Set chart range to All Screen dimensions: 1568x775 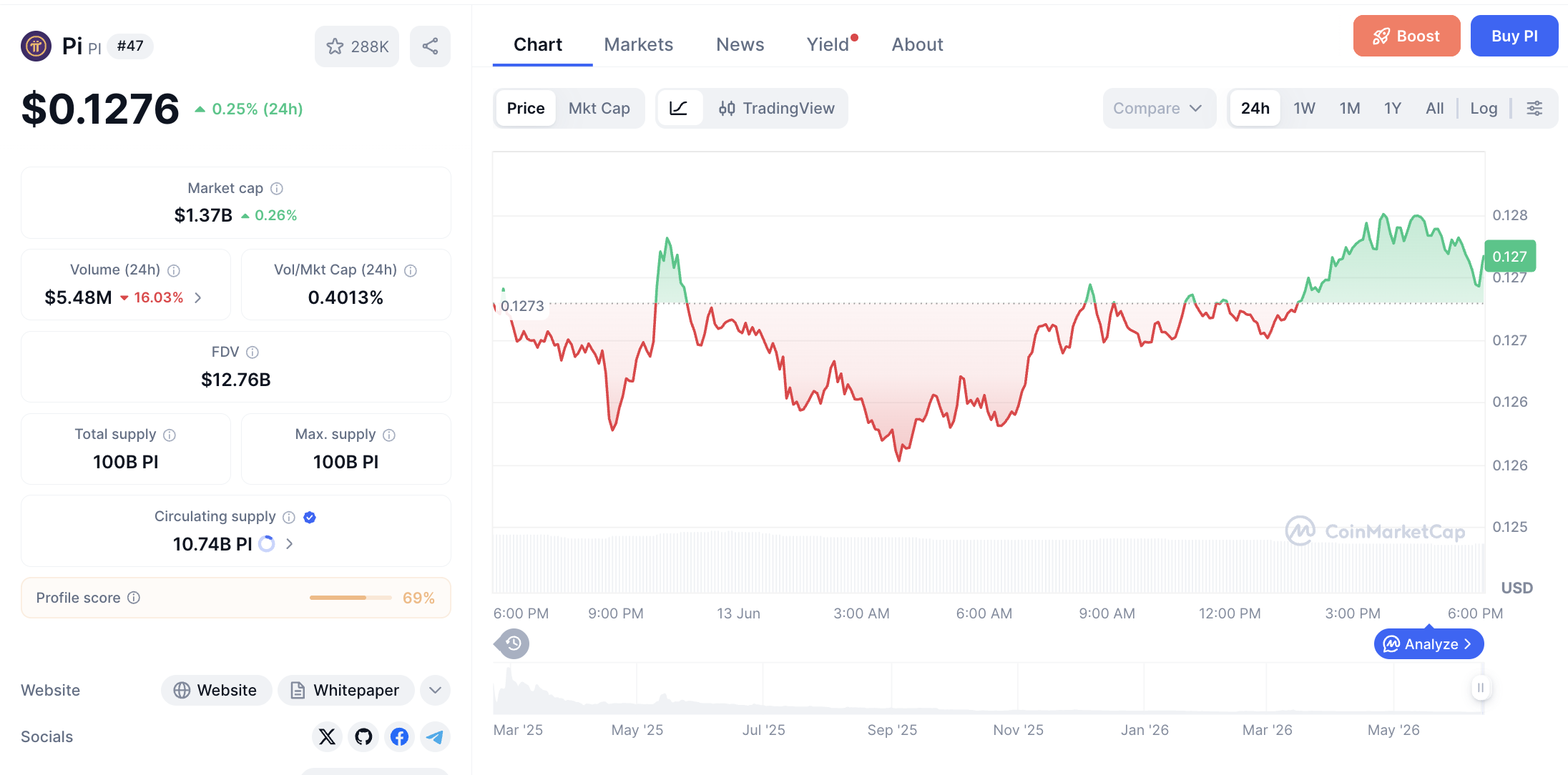pos(1434,109)
